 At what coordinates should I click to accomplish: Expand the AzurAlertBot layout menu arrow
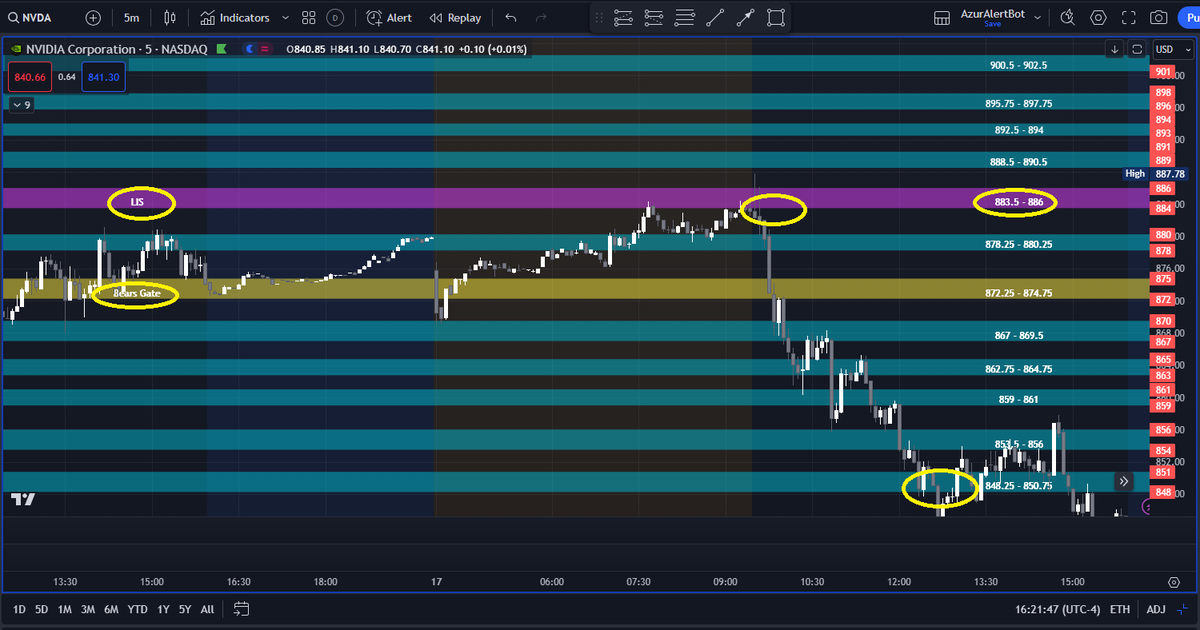point(1038,17)
